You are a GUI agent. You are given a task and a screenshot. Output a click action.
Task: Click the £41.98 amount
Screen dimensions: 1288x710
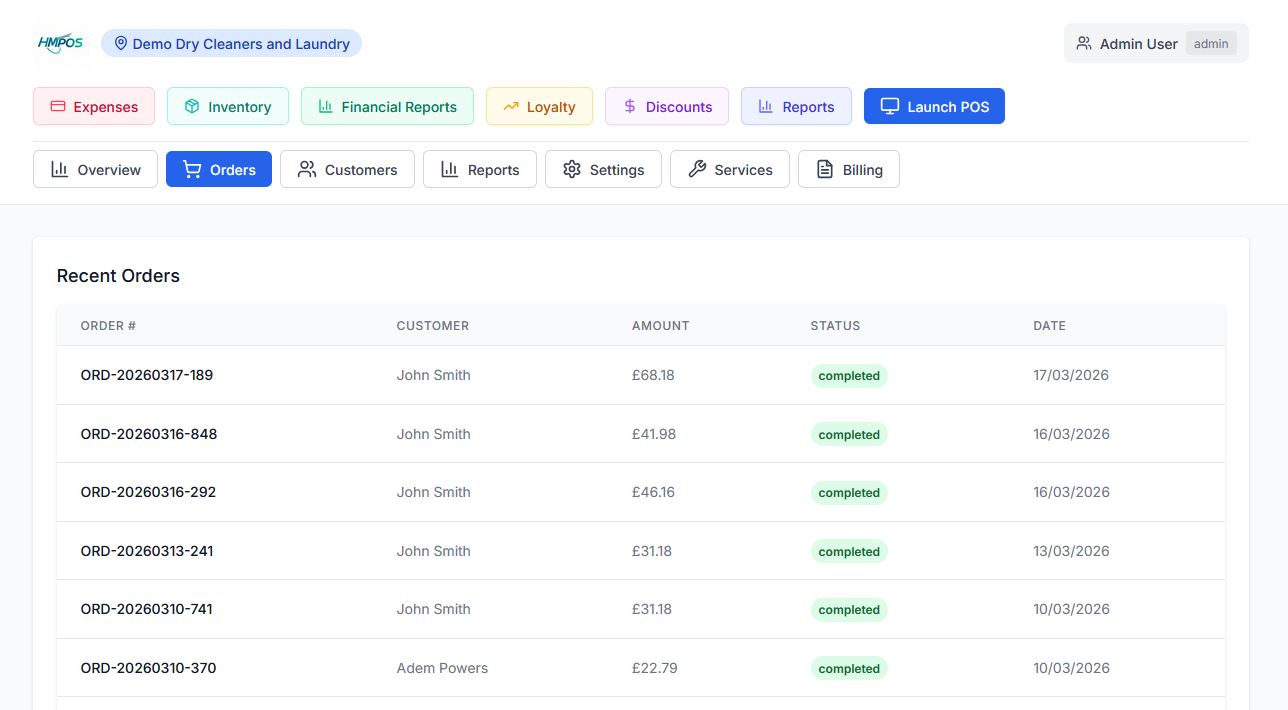[654, 434]
